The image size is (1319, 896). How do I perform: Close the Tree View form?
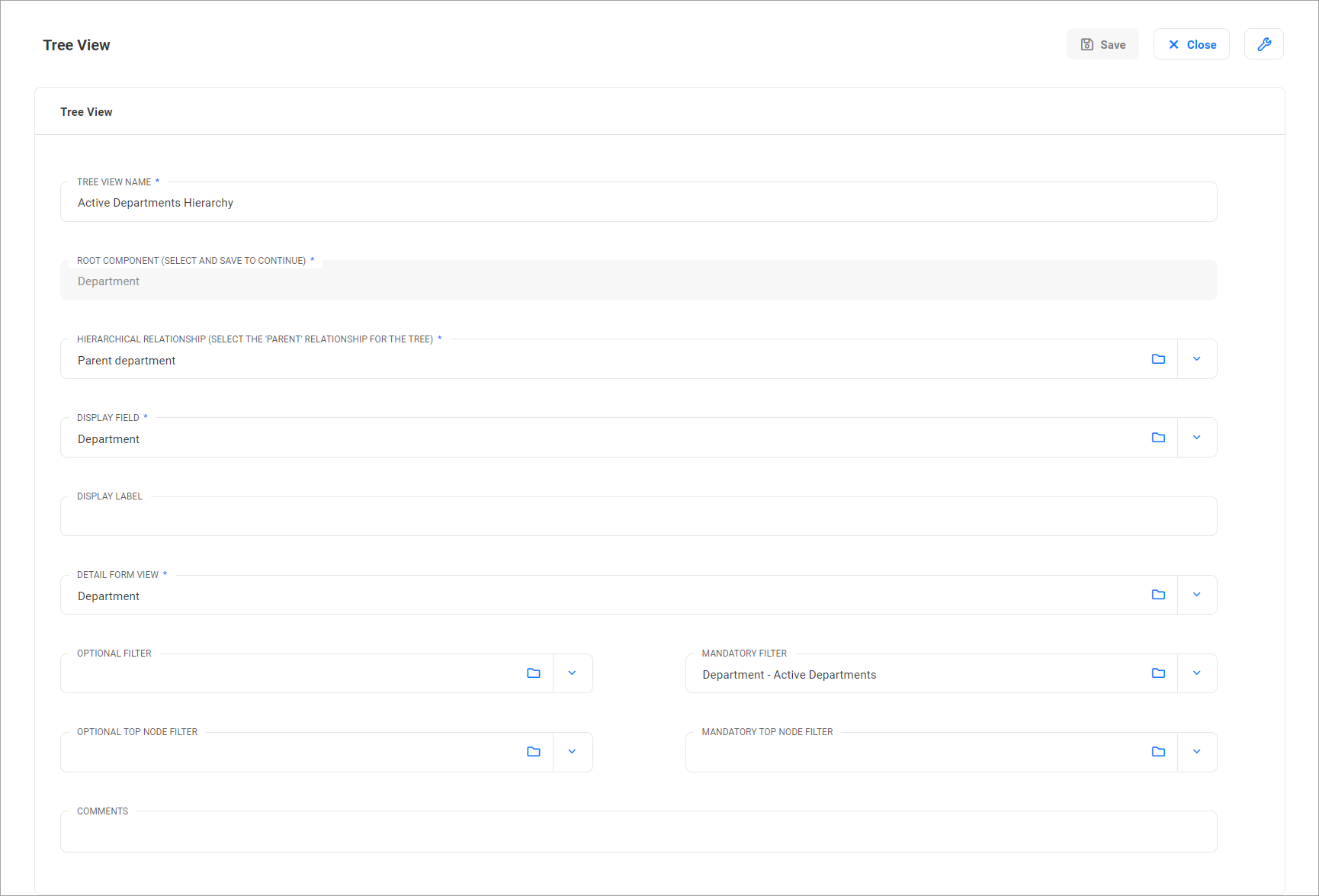click(x=1191, y=44)
